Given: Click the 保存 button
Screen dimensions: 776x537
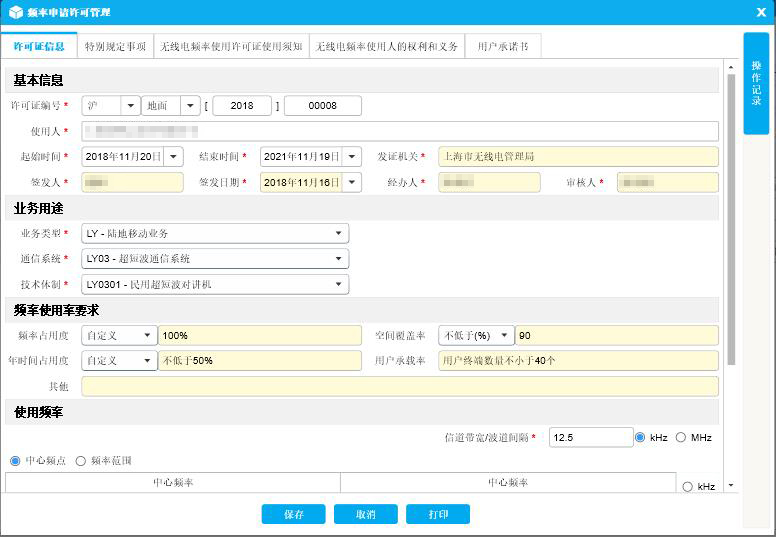Looking at the screenshot, I should point(293,514).
